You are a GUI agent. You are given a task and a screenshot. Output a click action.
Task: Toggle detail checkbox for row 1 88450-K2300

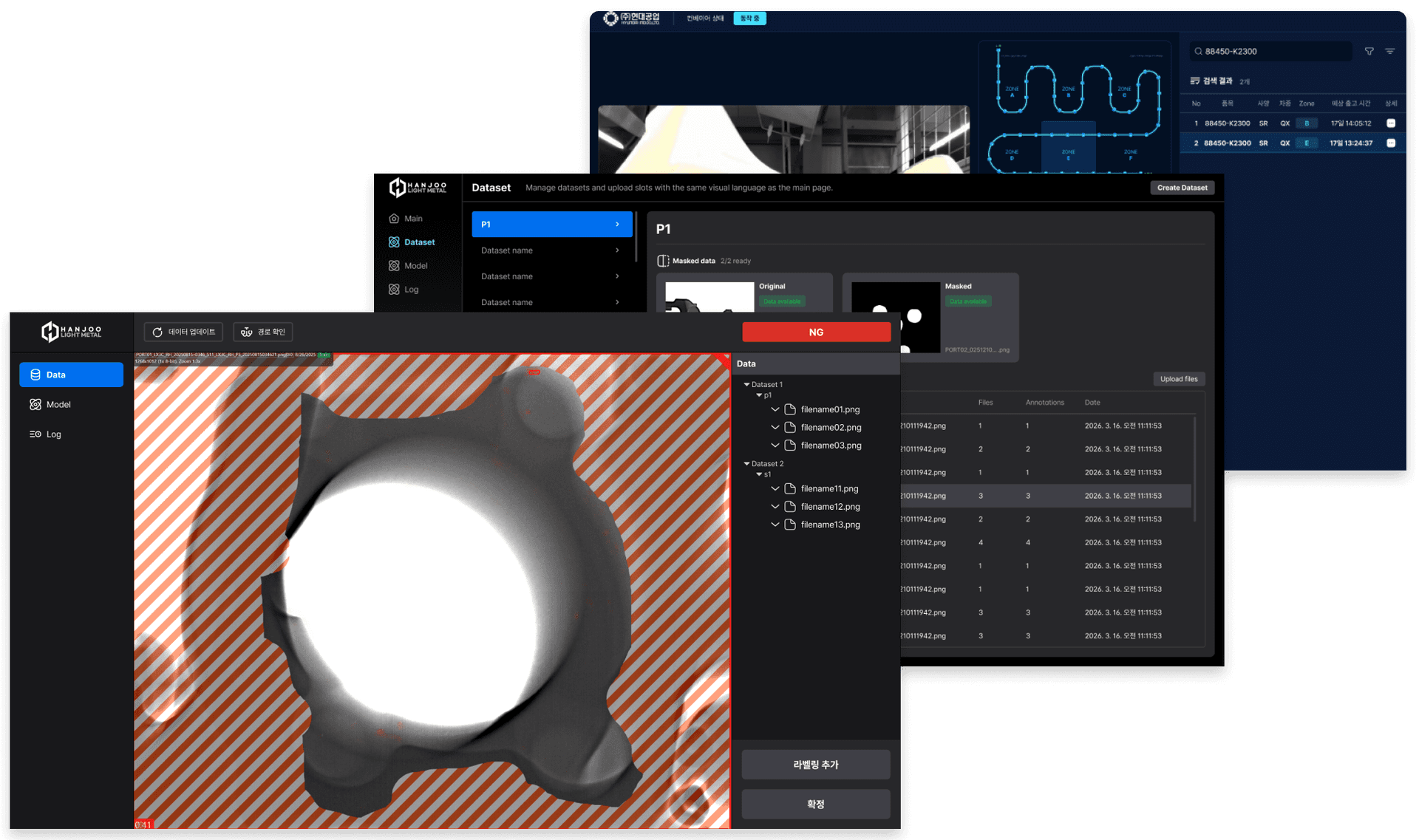[x=1391, y=123]
